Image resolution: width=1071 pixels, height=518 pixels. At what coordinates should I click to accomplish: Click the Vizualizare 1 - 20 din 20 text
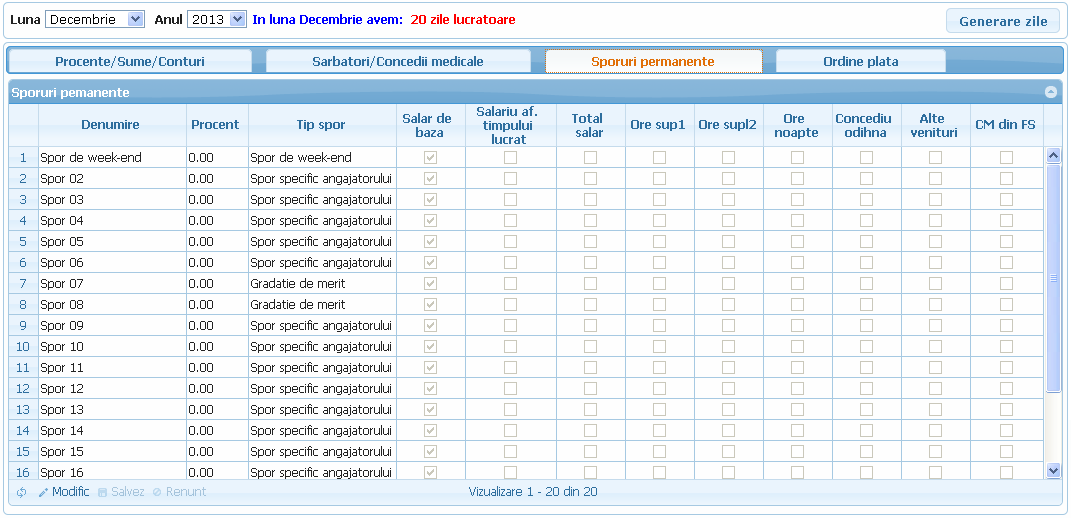tap(533, 491)
